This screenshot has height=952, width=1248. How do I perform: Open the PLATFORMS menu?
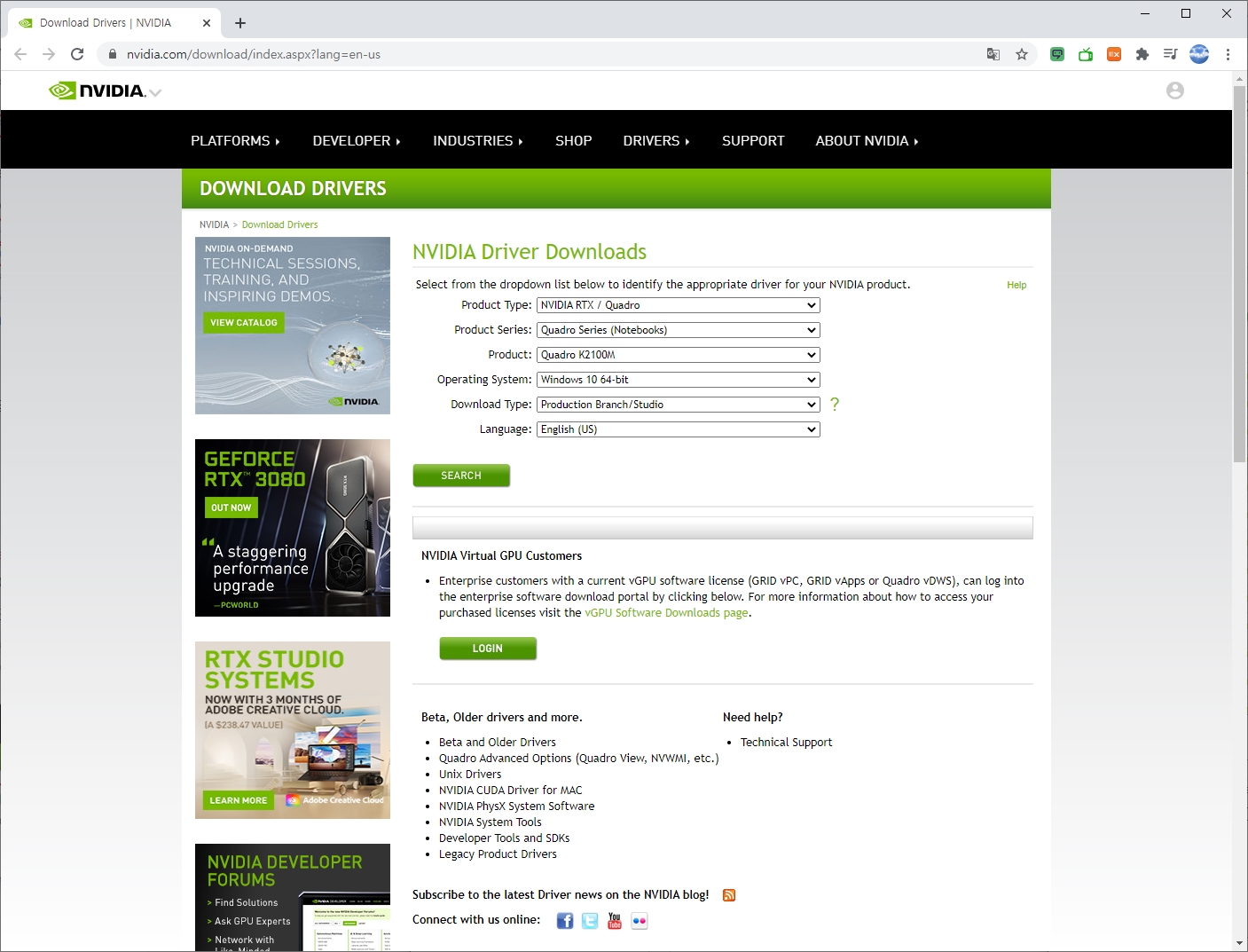(235, 141)
